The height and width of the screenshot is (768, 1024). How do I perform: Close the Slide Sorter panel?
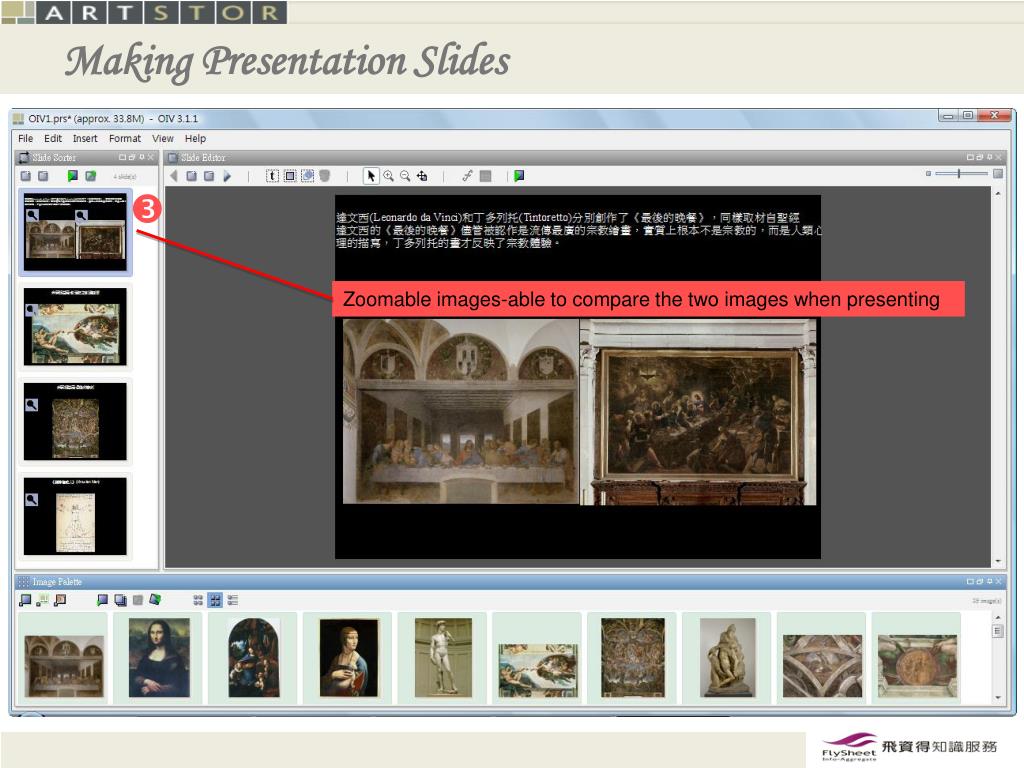point(151,157)
